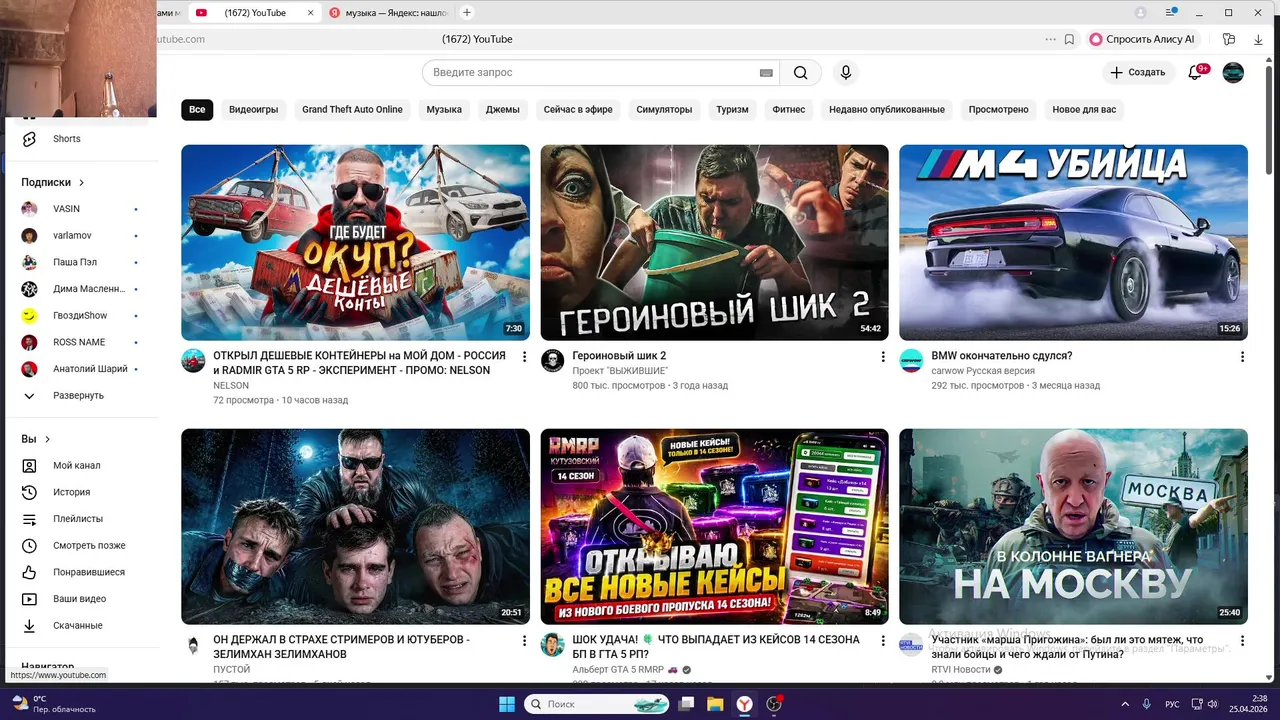Viewport: 1280px width, 720px height.
Task: Expand the subscriptions list with Развернуть
Action: coord(80,396)
